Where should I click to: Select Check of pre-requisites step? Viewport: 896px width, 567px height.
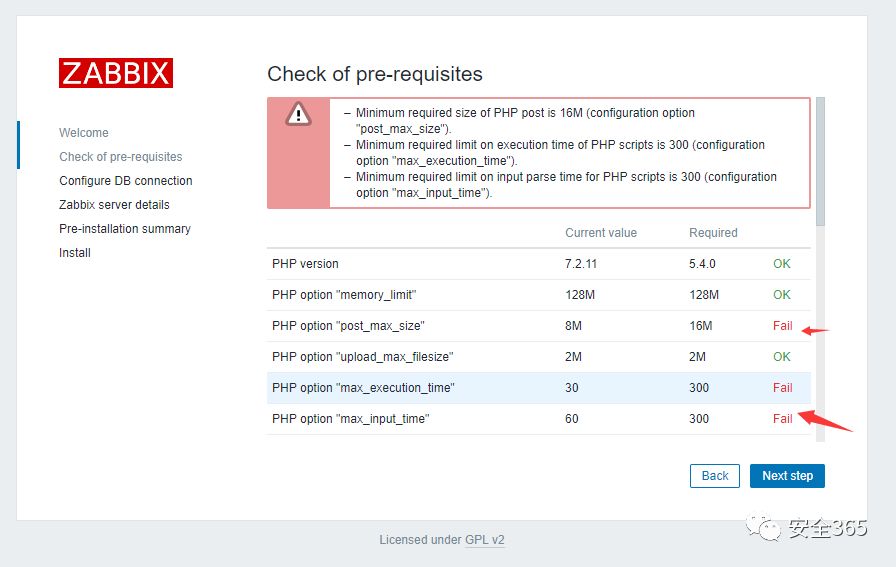pyautogui.click(x=121, y=157)
